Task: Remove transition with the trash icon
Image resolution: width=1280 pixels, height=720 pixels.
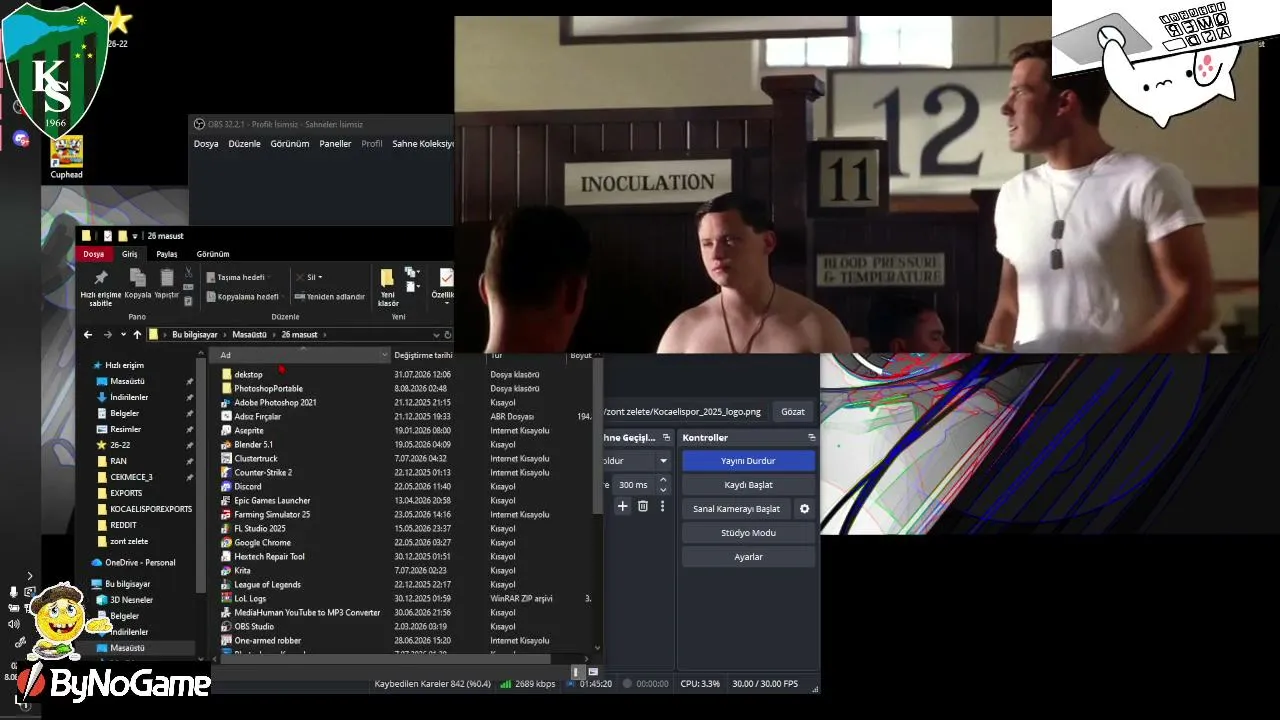Action: tap(643, 507)
